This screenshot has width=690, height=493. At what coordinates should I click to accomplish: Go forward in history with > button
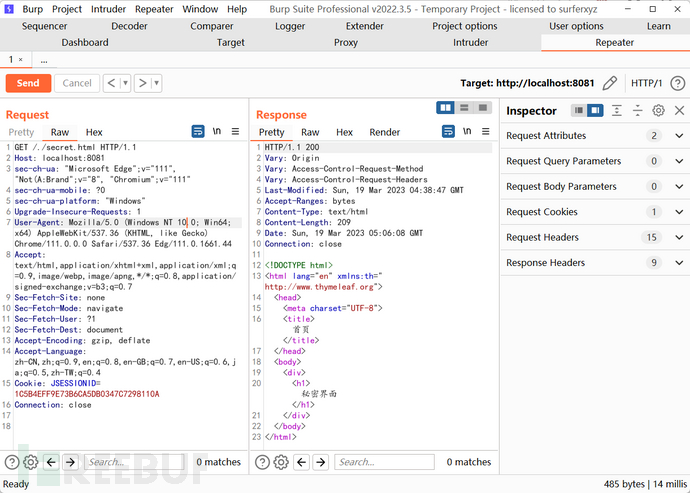tap(142, 83)
